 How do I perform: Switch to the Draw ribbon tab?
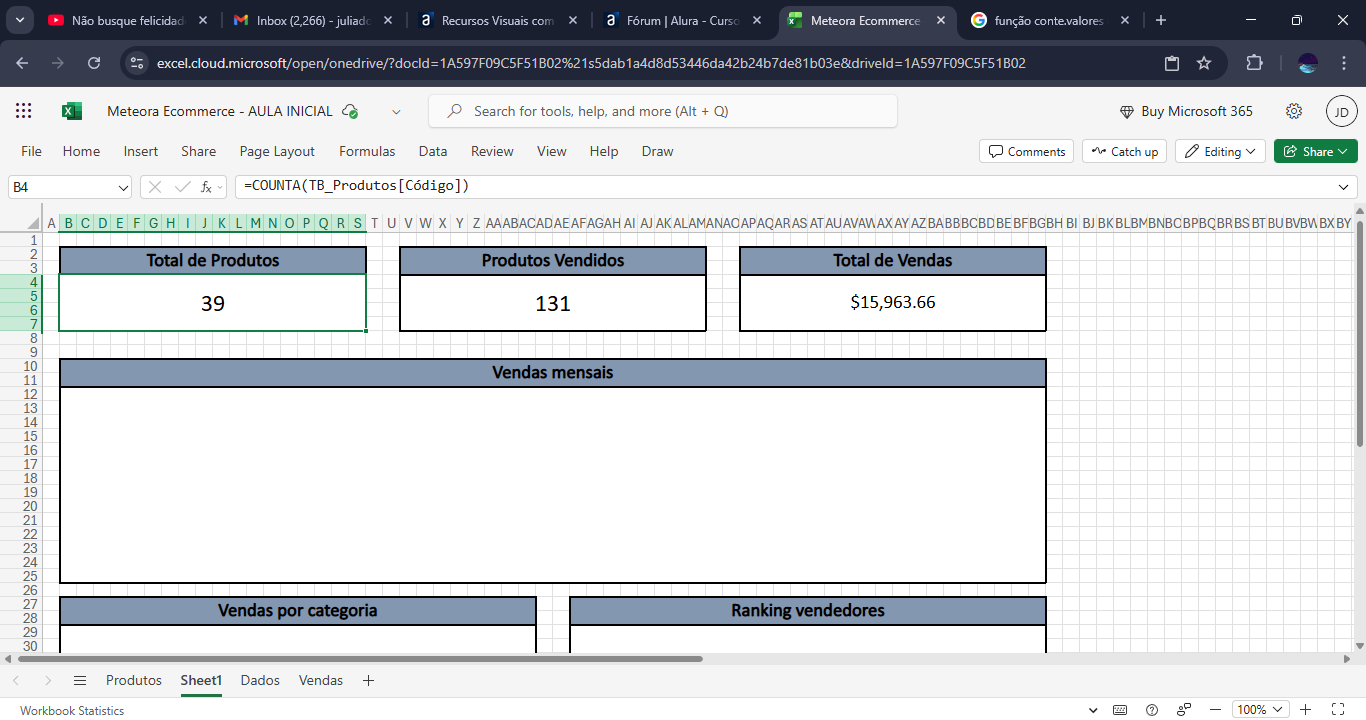click(657, 151)
